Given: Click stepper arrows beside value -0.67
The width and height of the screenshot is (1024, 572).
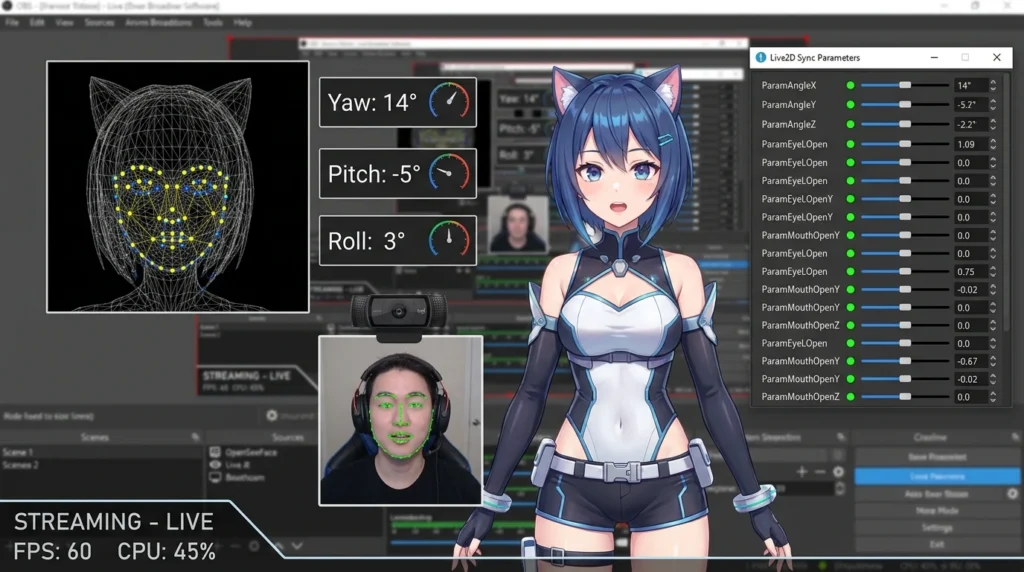Looking at the screenshot, I should tap(993, 360).
